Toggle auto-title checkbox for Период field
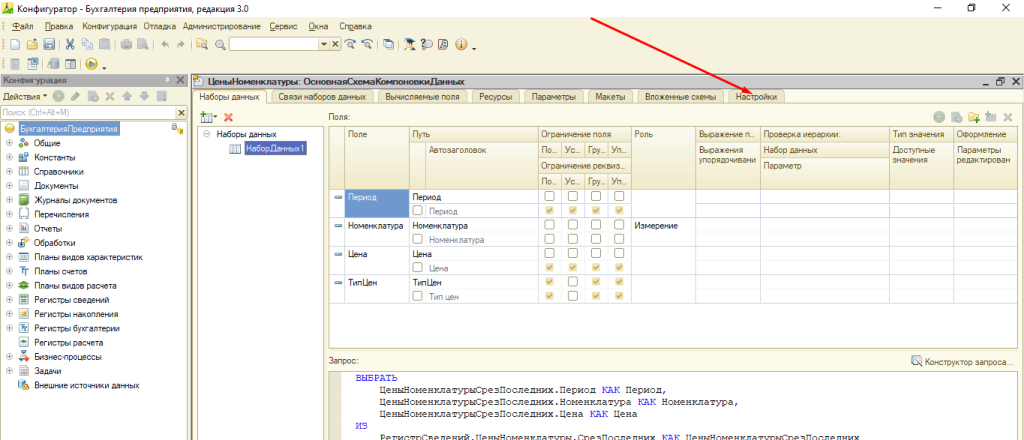Viewport: 1024px width, 440px height. [419, 211]
